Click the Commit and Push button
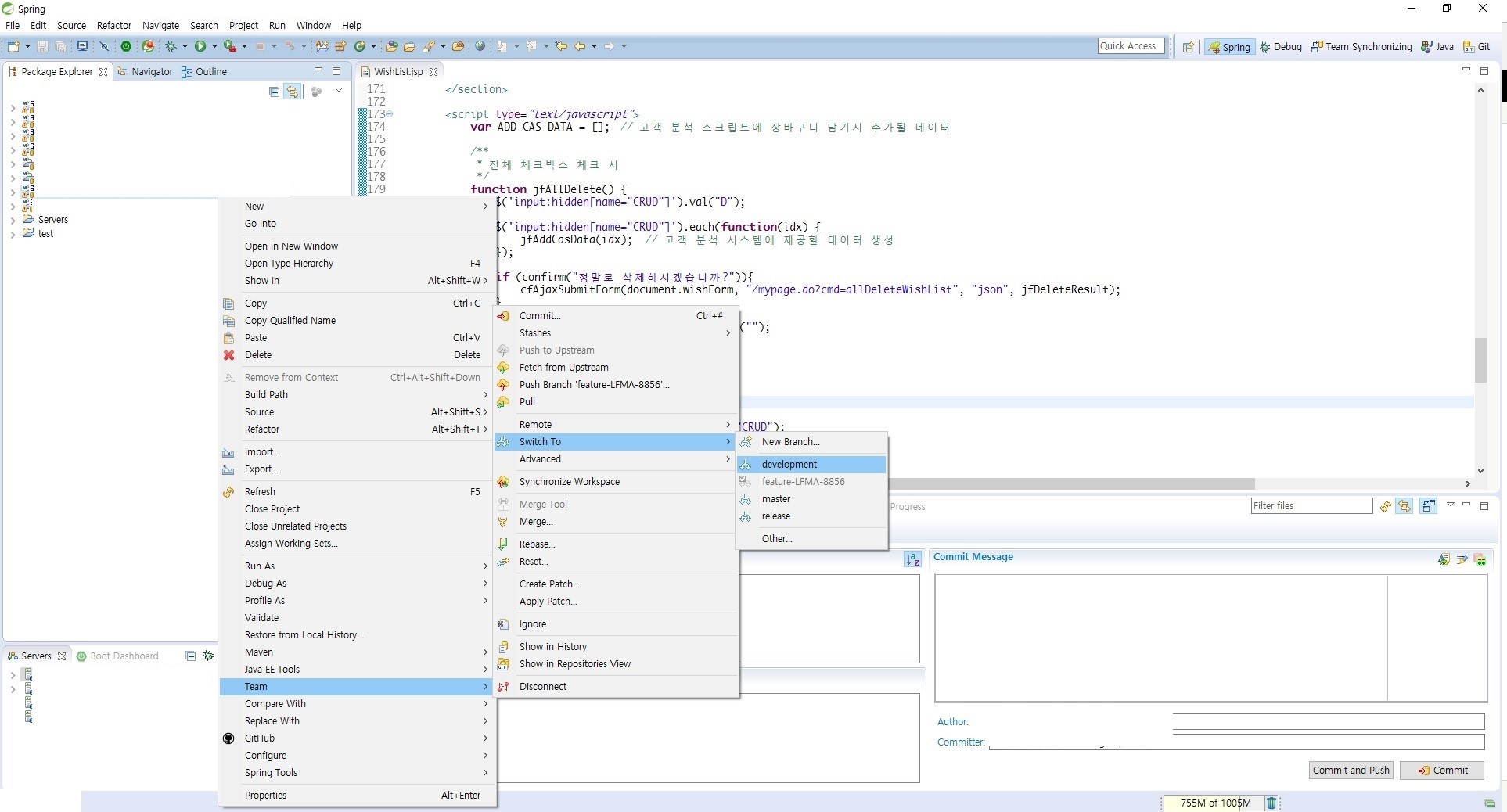This screenshot has width=1507, height=812. click(x=1351, y=771)
